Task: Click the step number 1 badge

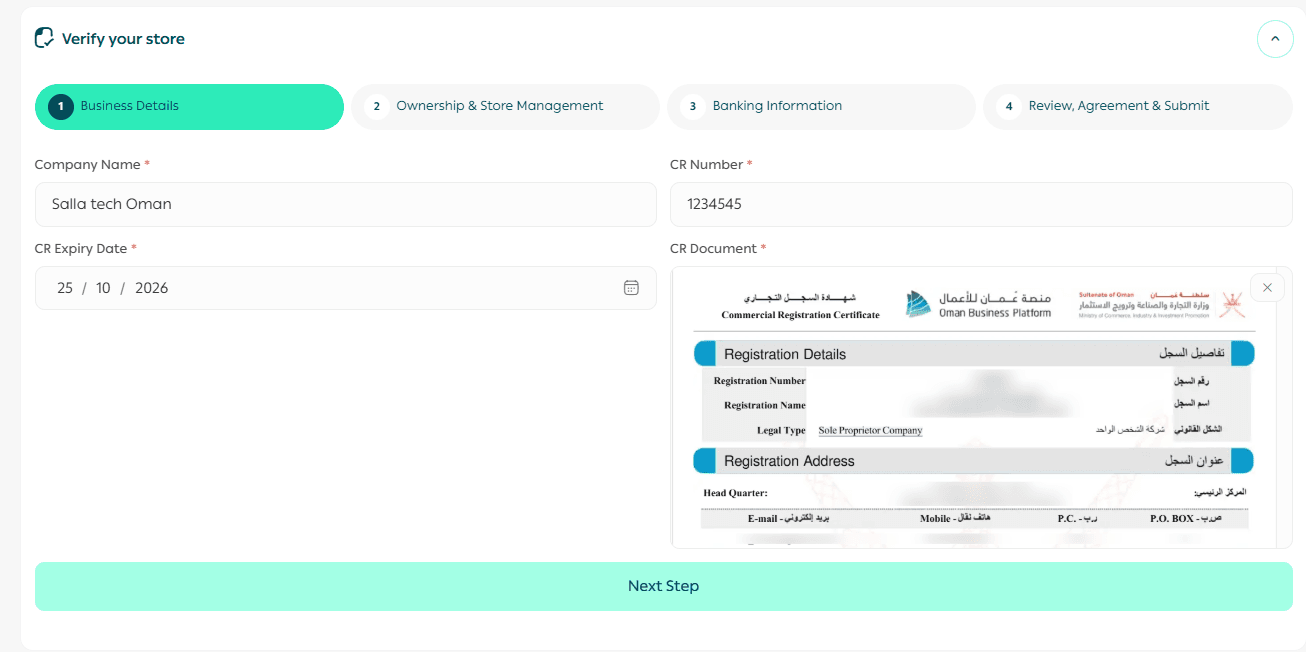Action: coord(61,107)
